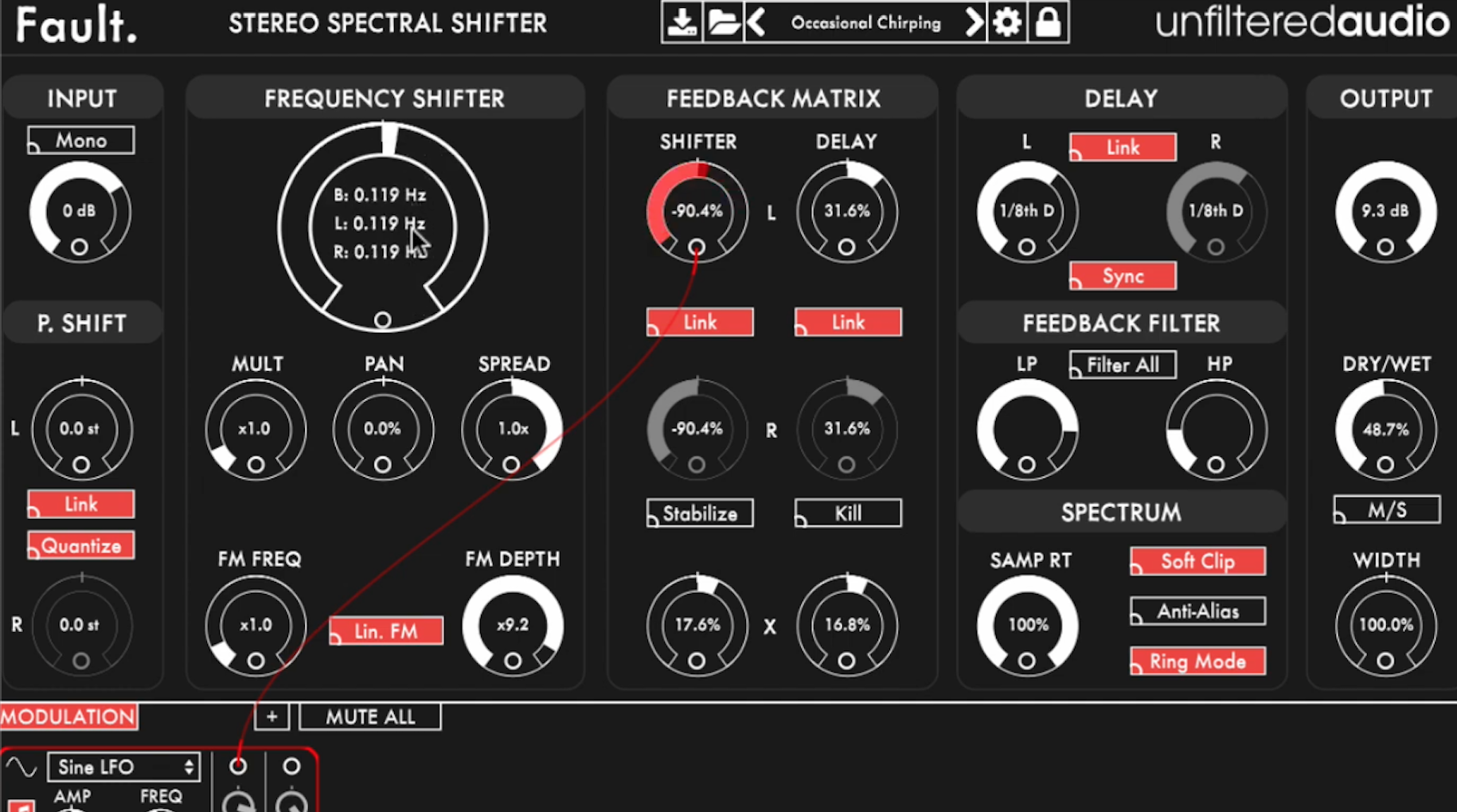Open settings with the gear icon
The width and height of the screenshot is (1457, 812).
click(x=1007, y=22)
